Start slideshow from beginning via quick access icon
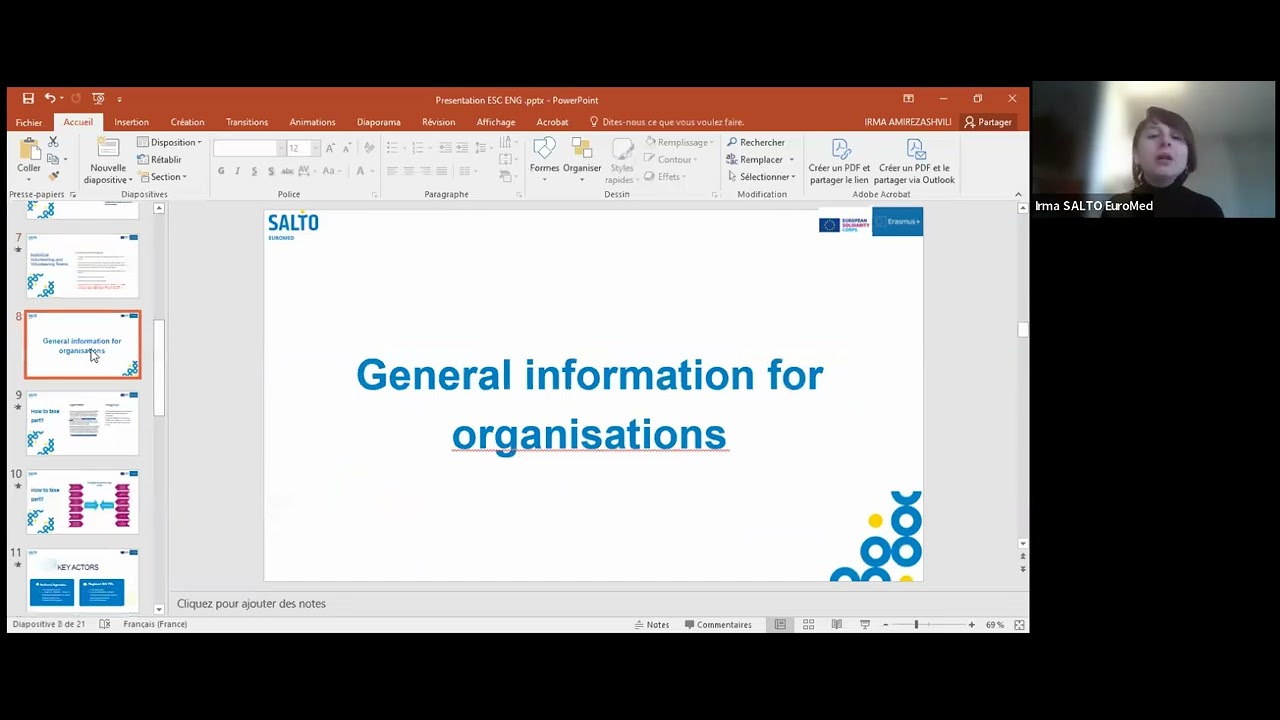The height and width of the screenshot is (720, 1280). pyautogui.click(x=98, y=99)
